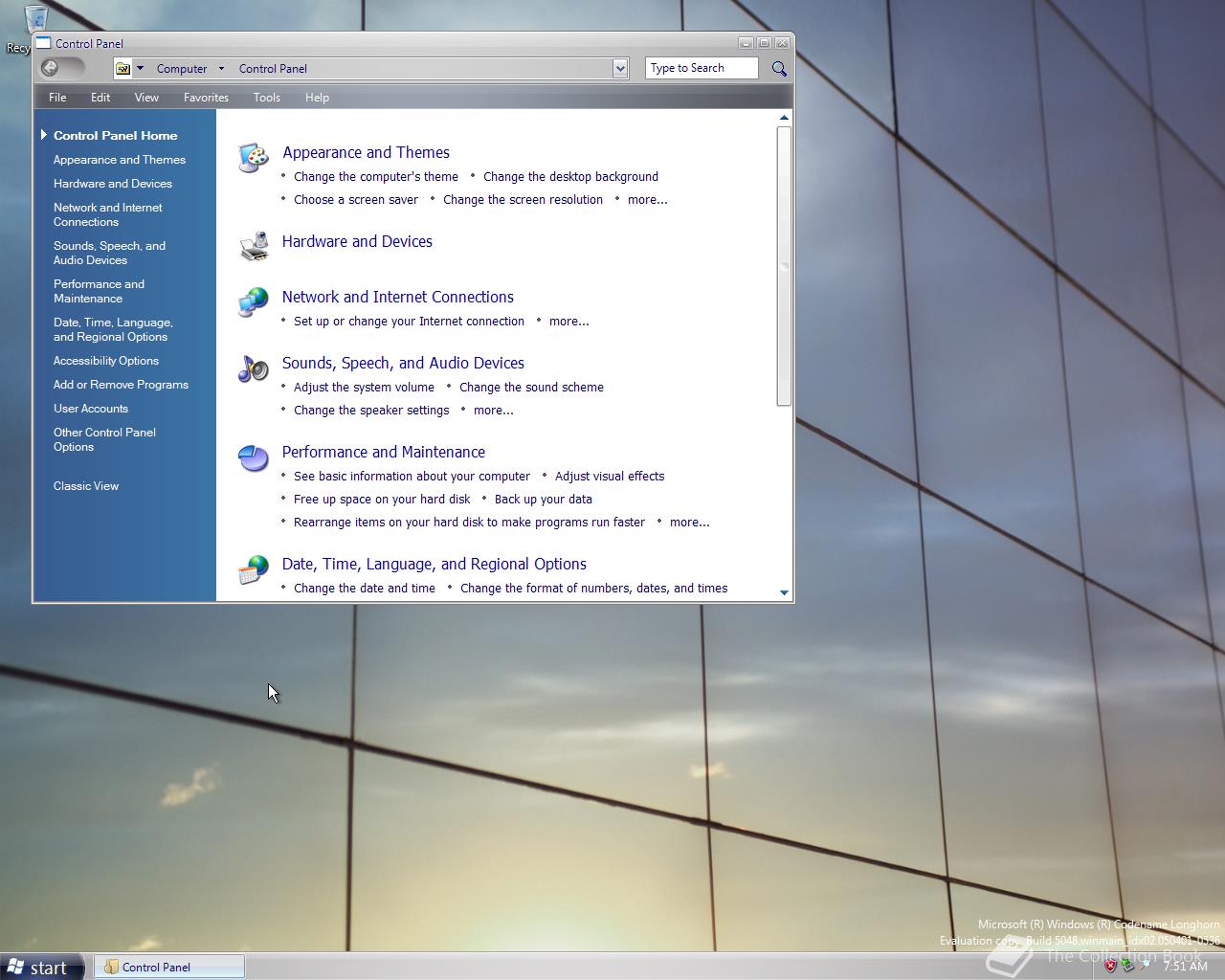The image size is (1225, 980).
Task: Open the Appearance and Themes category icon
Action: [253, 158]
